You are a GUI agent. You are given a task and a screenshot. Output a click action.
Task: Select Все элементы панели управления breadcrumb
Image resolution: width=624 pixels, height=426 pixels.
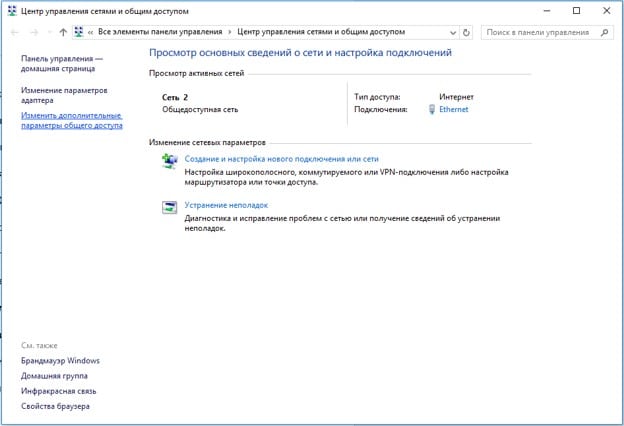(x=158, y=32)
